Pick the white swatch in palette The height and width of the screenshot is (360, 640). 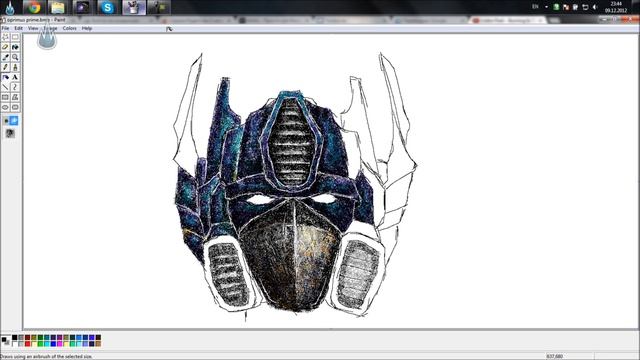pos(15,344)
